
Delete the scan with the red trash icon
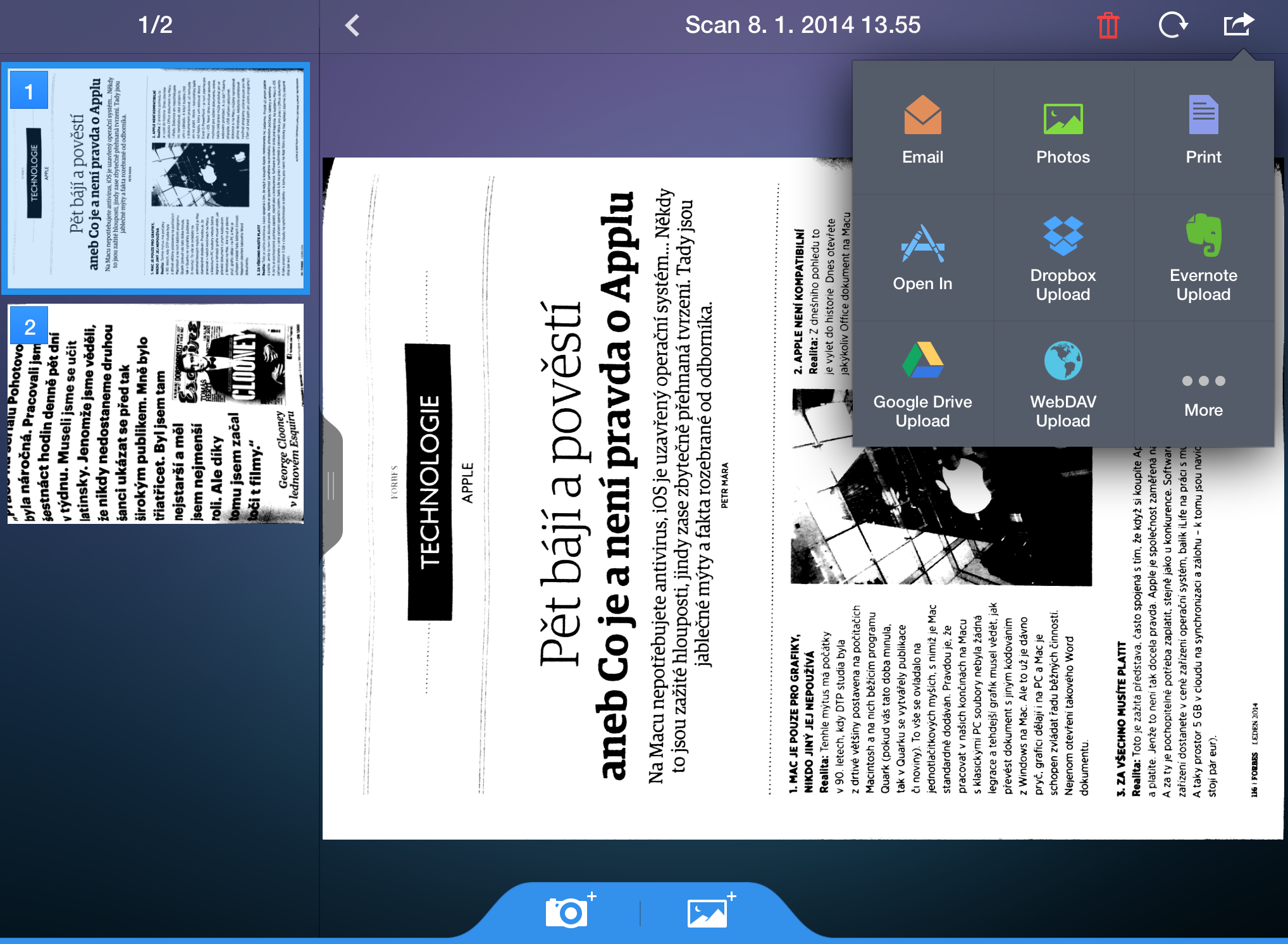1108,25
